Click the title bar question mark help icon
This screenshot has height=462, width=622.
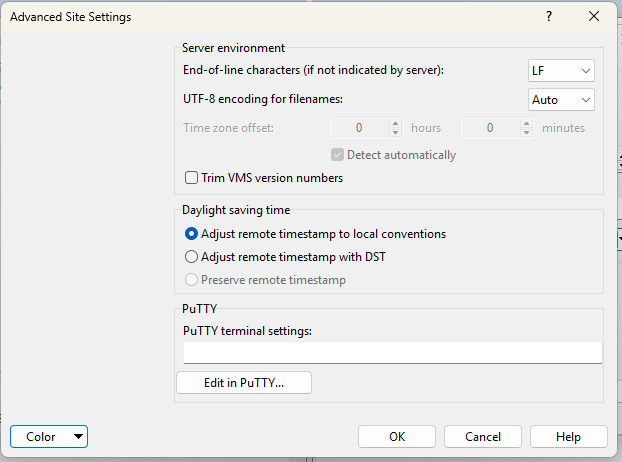549,17
